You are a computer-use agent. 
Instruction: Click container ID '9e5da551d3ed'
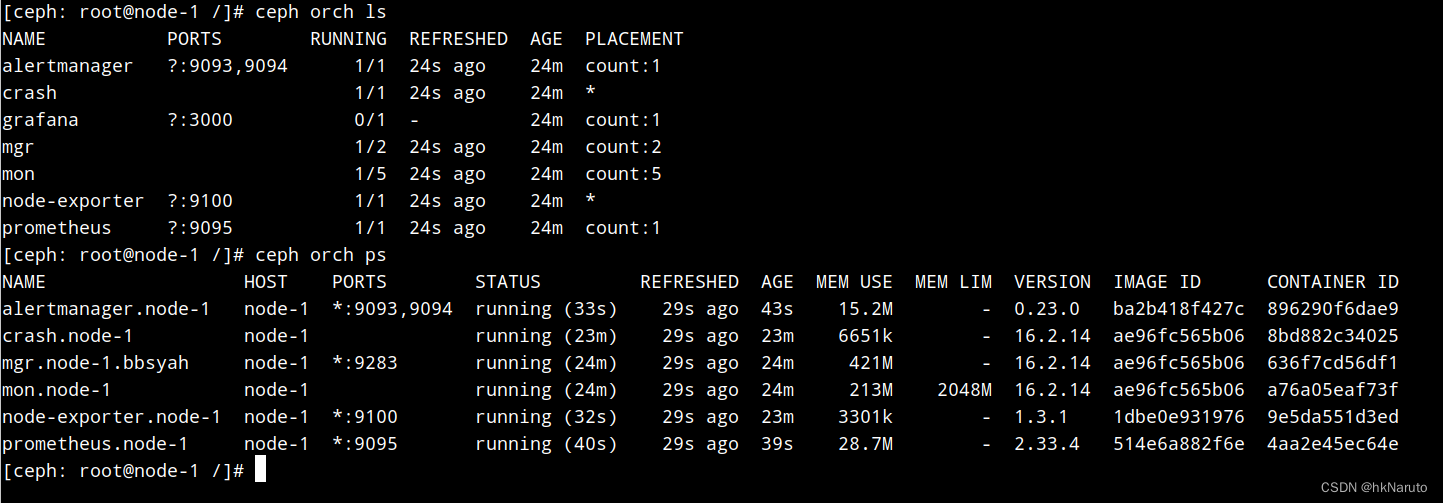(x=1333, y=417)
